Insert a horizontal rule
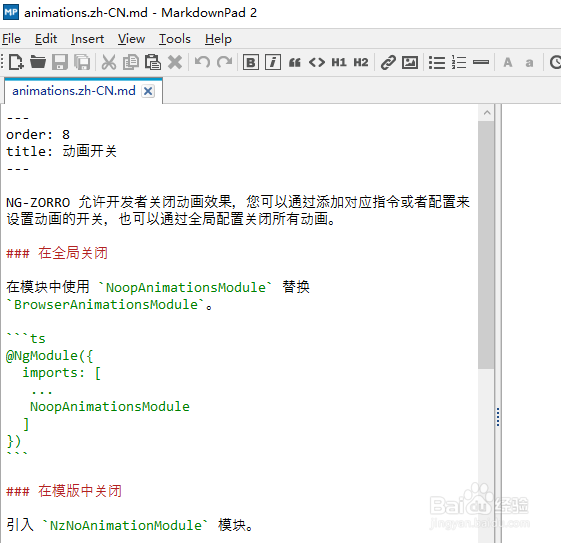This screenshot has height=543, width=561. (x=481, y=62)
